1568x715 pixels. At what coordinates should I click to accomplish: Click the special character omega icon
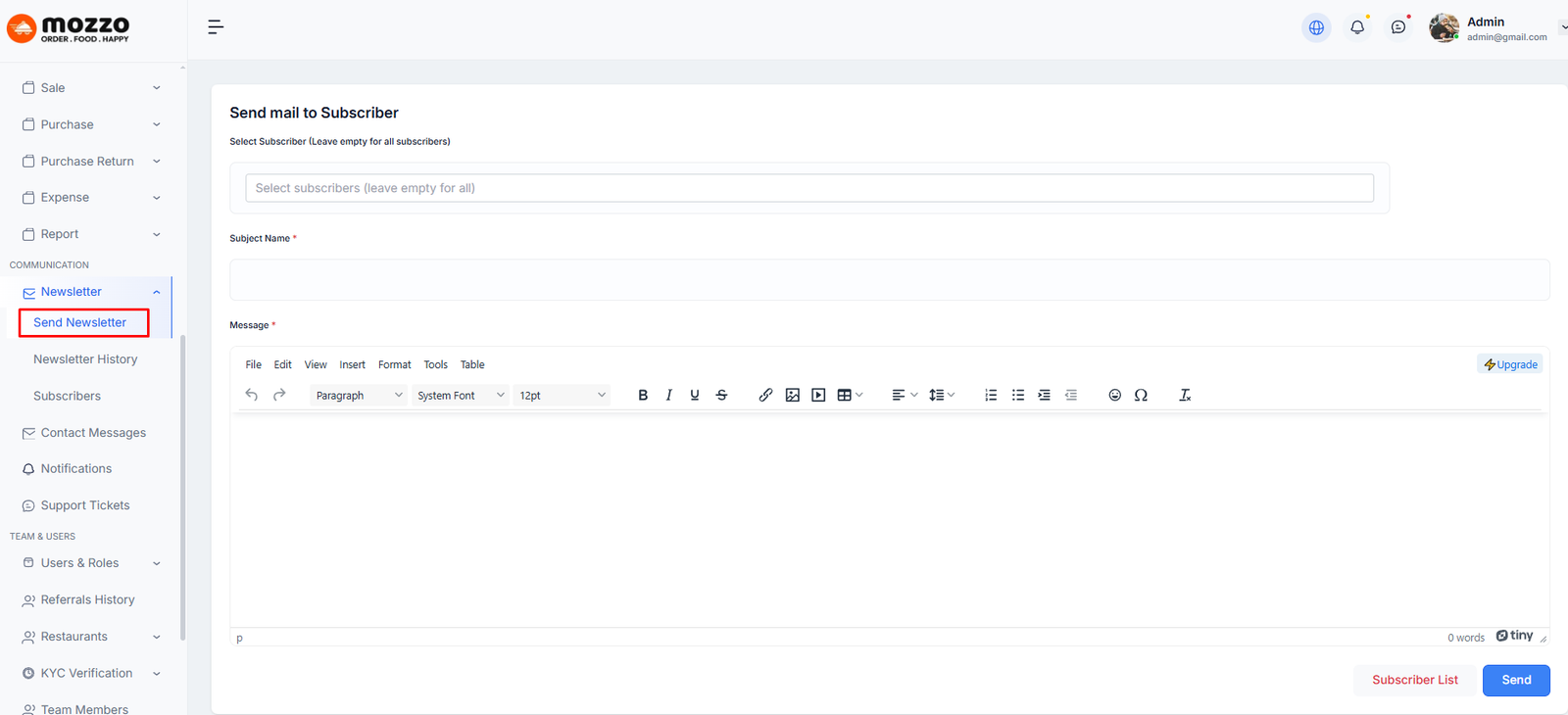(1141, 395)
